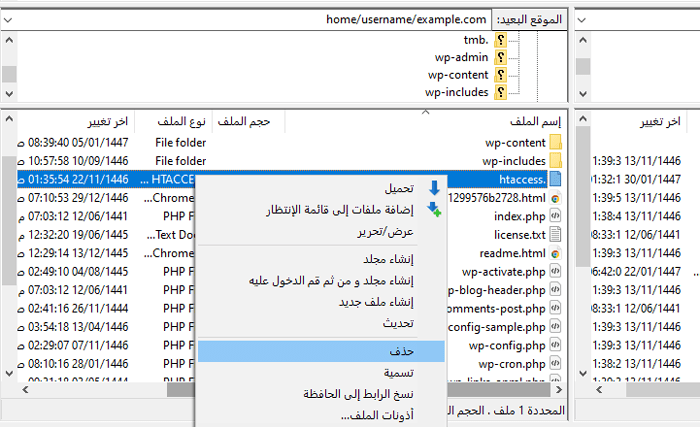Select wp-content tree node in remote tree
The height and width of the screenshot is (428, 700).
458,75
